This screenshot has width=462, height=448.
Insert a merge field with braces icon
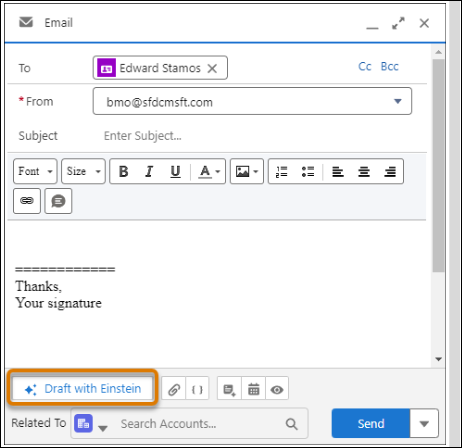coord(197,389)
